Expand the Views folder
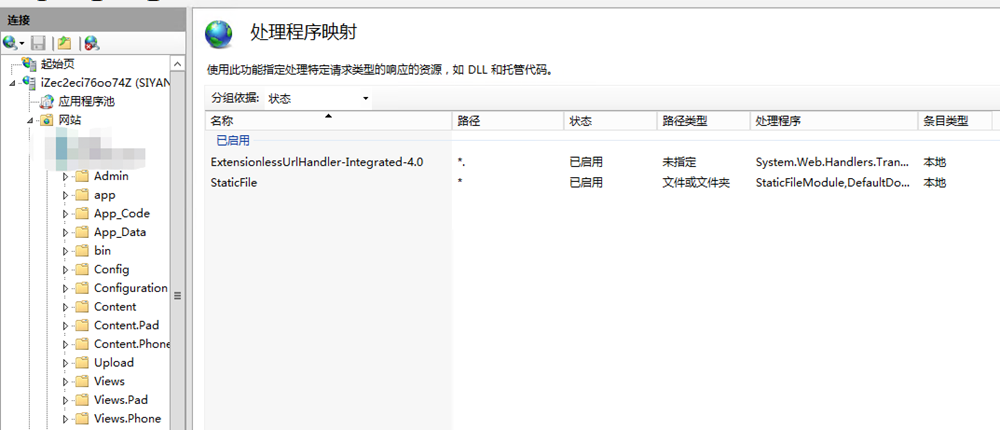Screen dimensions: 1000x430 65,382
